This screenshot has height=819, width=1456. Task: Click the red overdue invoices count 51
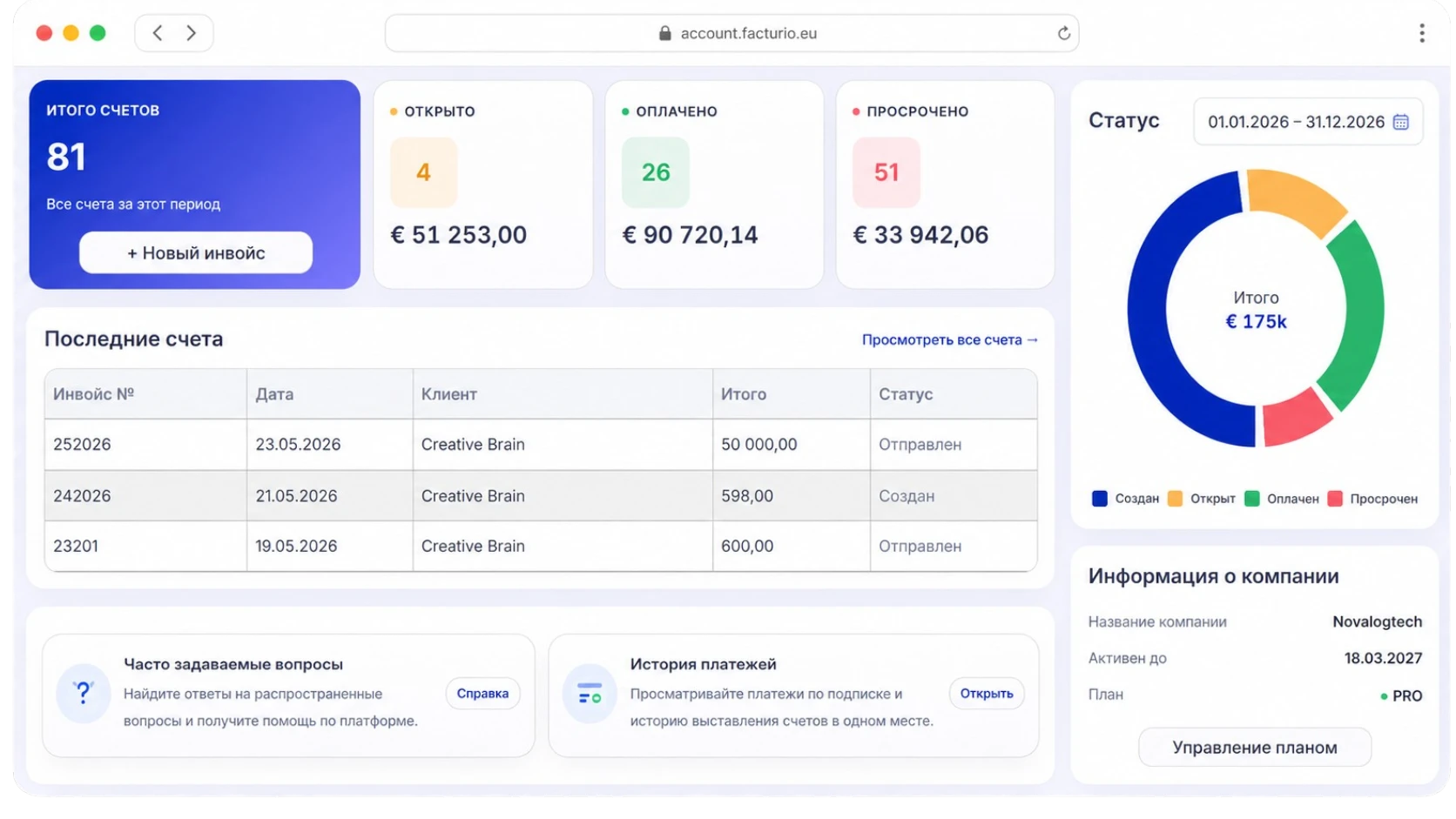point(886,171)
